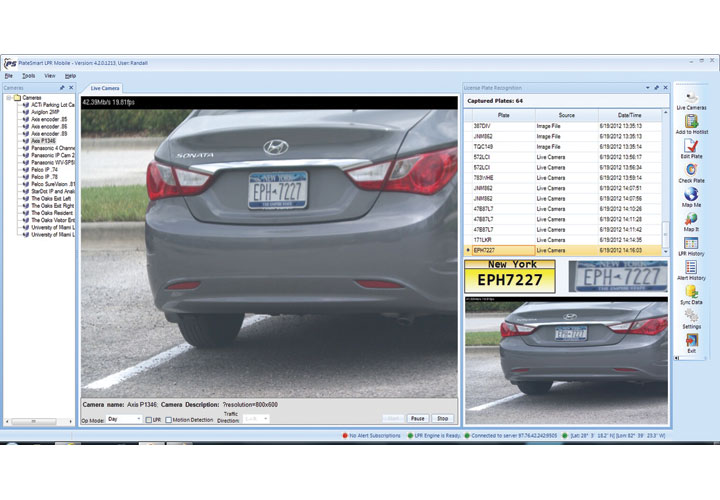This screenshot has width=720, height=500.
Task: Collapse the Cameras tree root node
Action: (x=9, y=98)
